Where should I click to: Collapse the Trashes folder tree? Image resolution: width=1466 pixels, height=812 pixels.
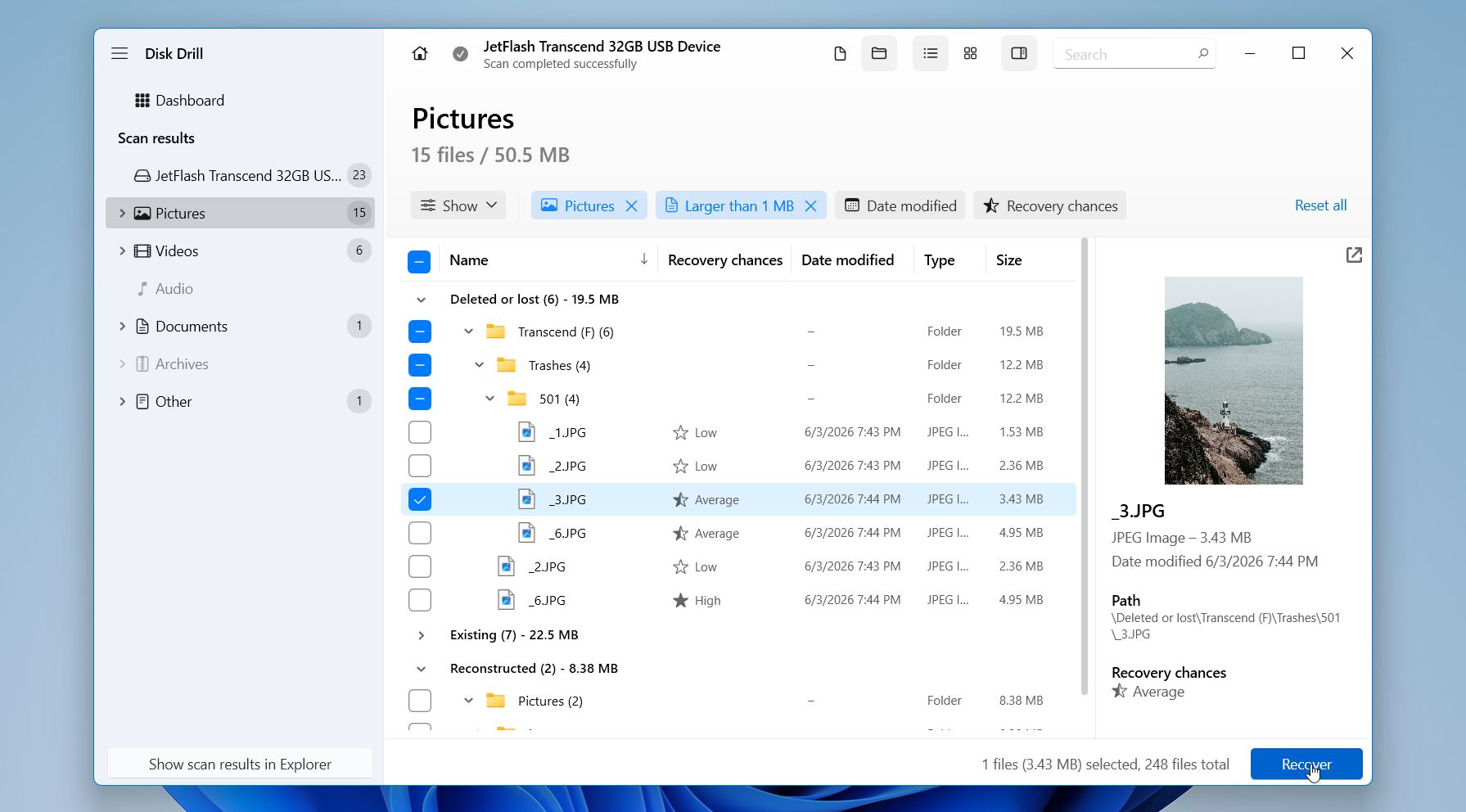479,365
